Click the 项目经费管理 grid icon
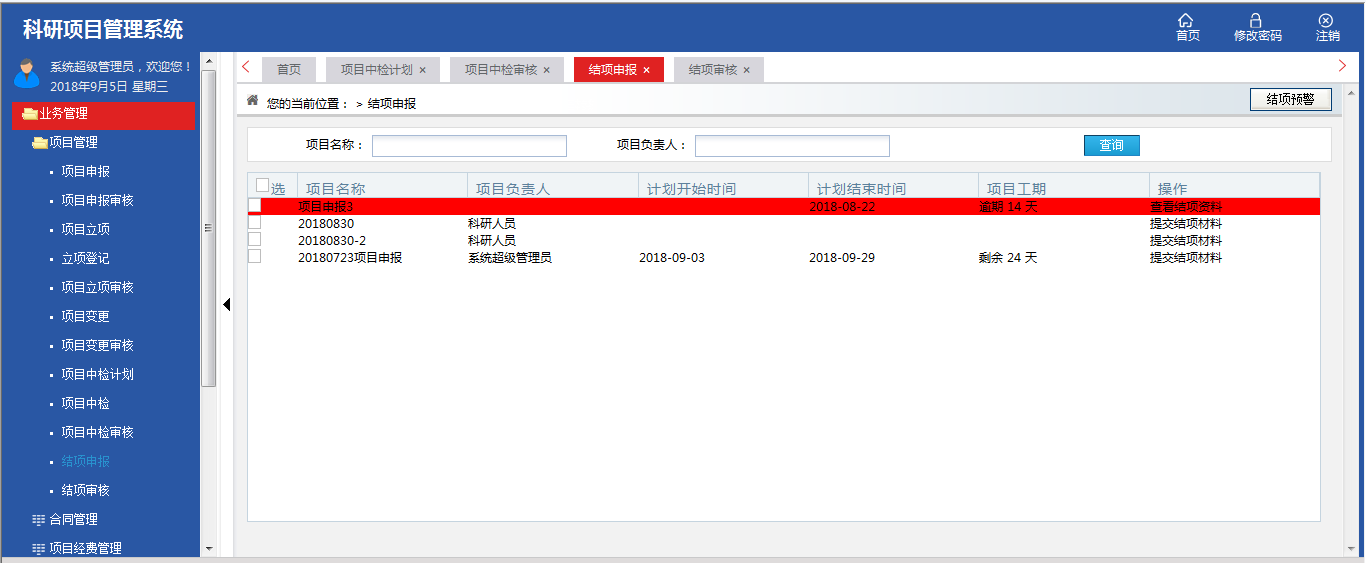The height and width of the screenshot is (563, 1366). (x=39, y=549)
